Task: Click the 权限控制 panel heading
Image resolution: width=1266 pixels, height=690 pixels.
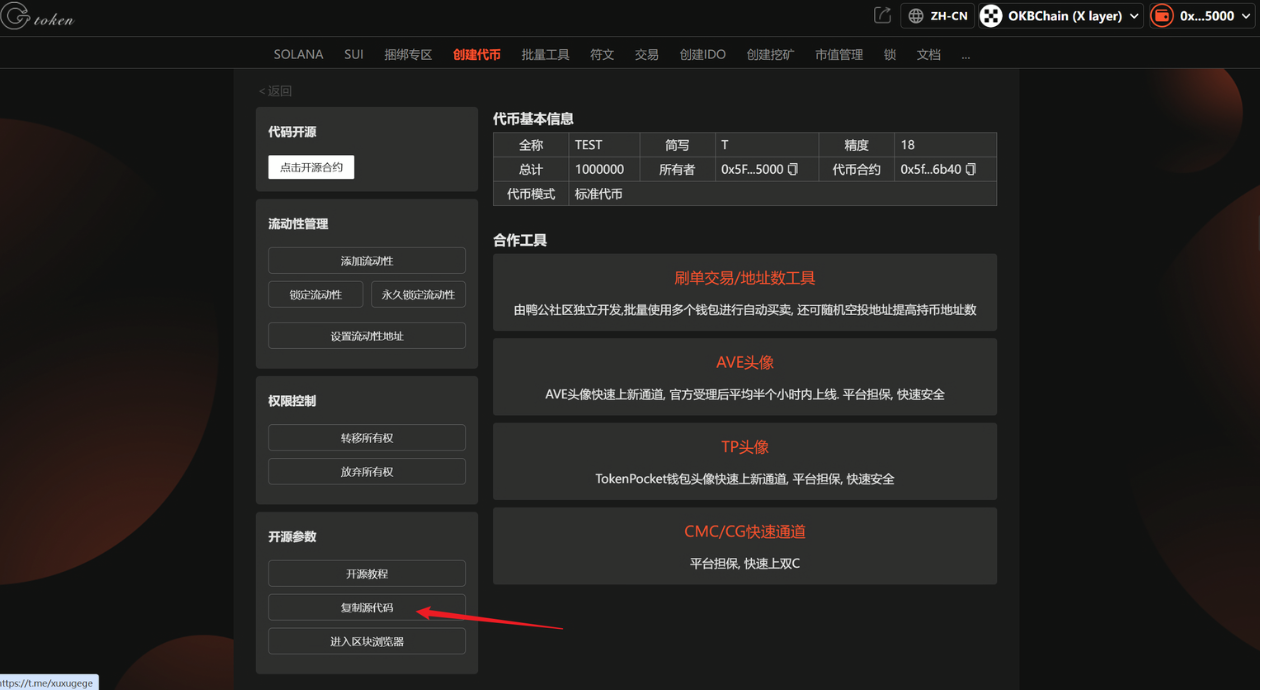Action: pos(292,401)
